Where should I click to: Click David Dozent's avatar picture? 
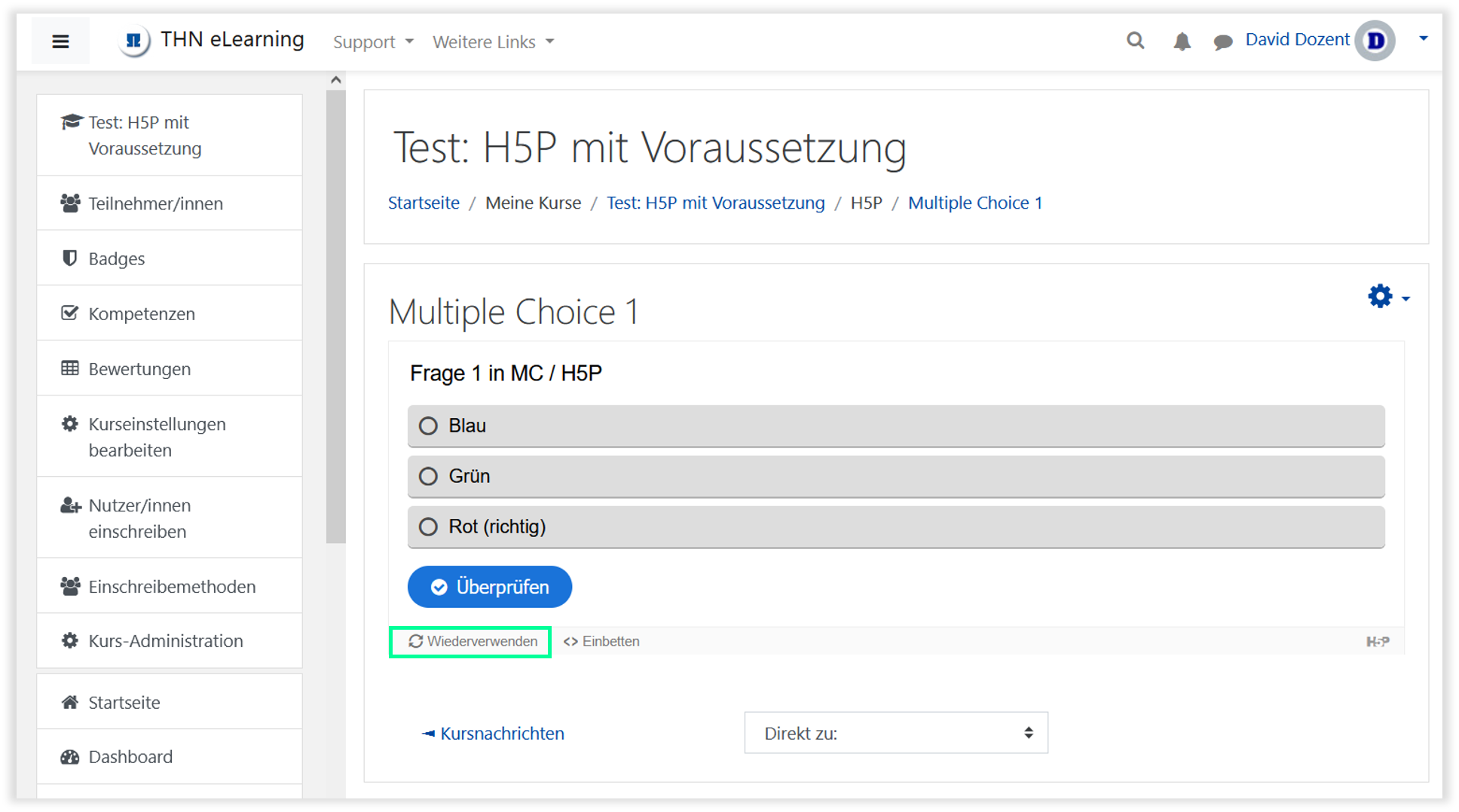pos(1375,41)
